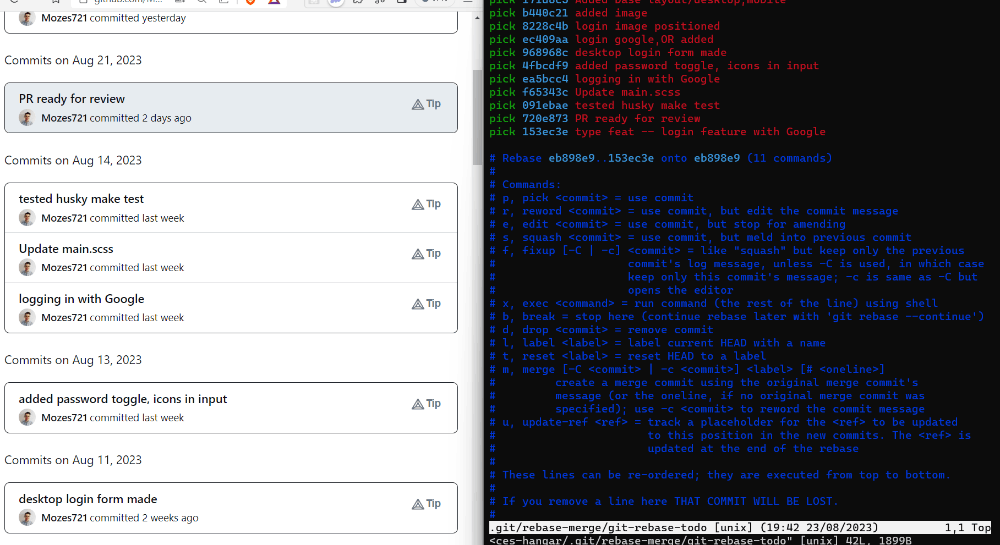Click the 'm, merge [-C <commit>' help line

[687, 370]
